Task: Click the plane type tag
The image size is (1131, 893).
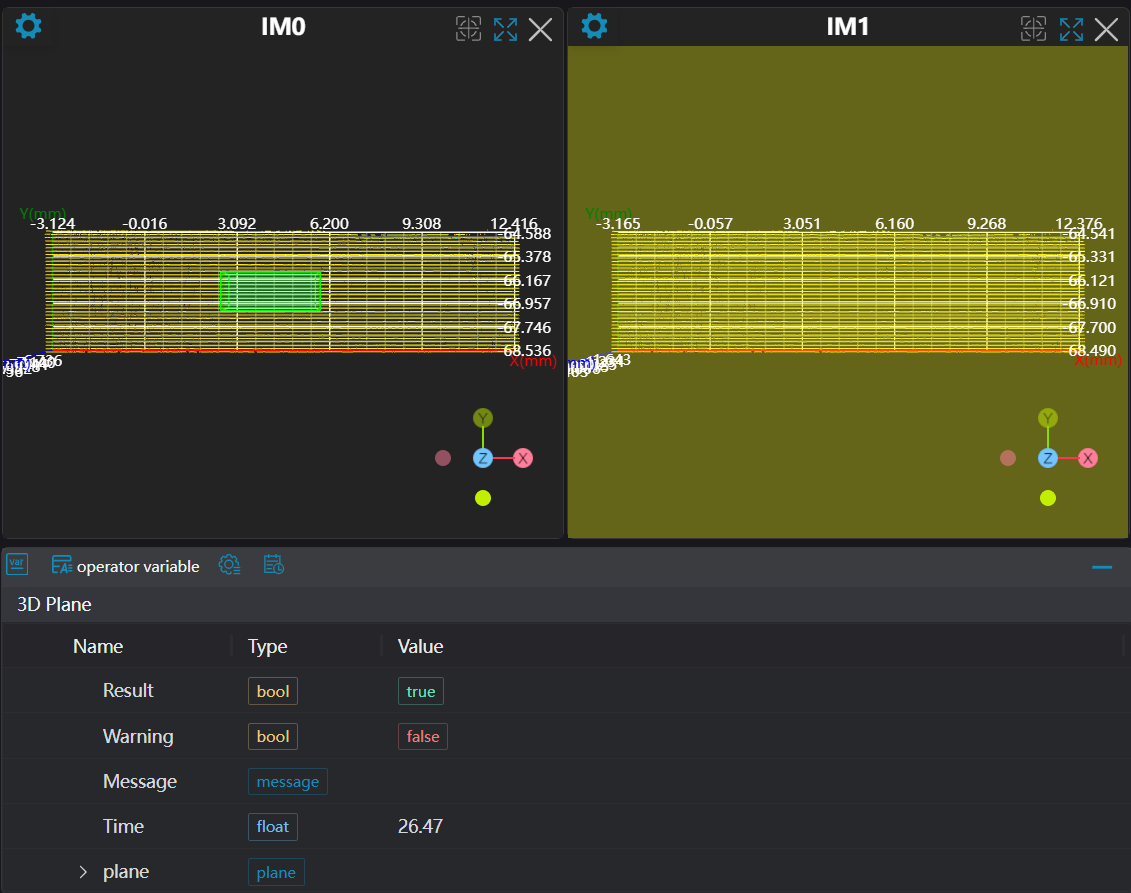Action: point(276,872)
